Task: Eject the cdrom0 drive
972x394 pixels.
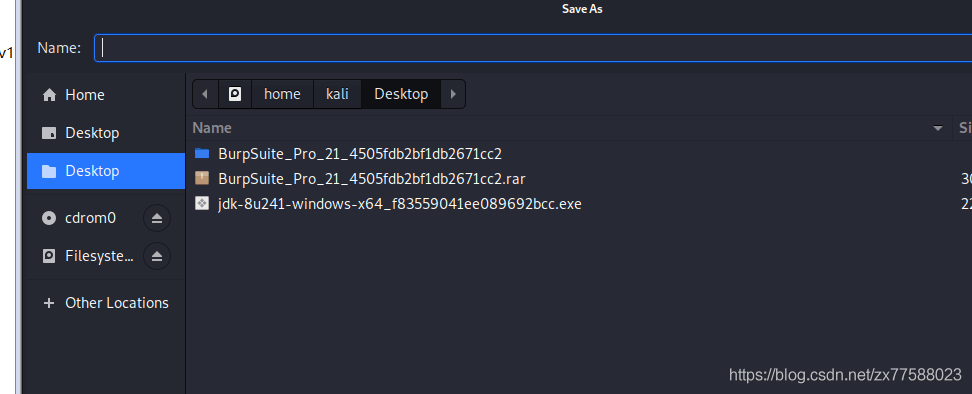Action: [157, 218]
